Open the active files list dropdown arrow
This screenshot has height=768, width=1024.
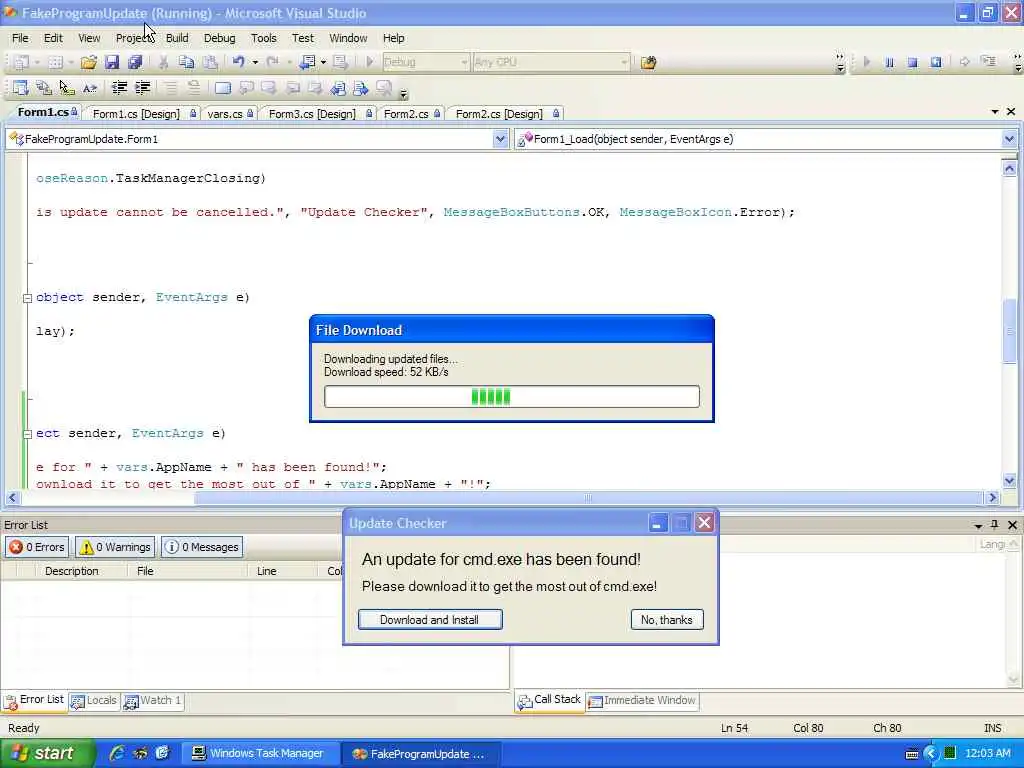click(995, 112)
